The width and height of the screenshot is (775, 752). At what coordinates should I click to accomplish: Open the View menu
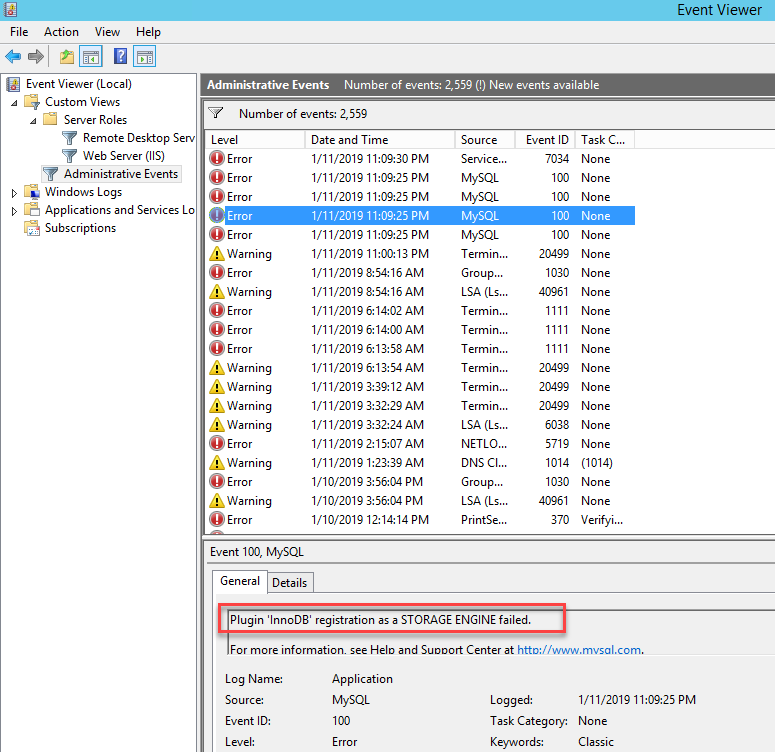tap(107, 32)
